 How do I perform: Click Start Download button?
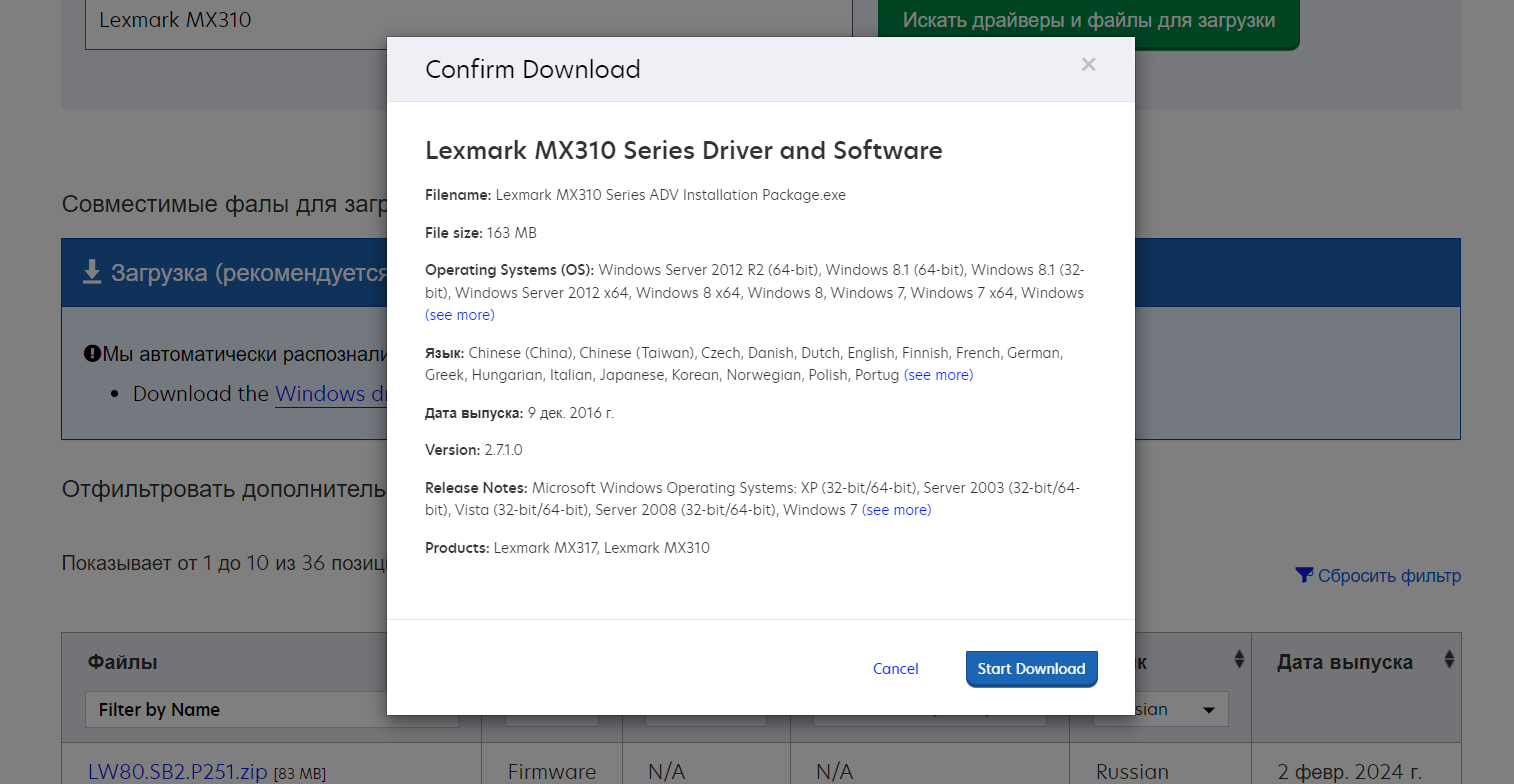click(1031, 669)
